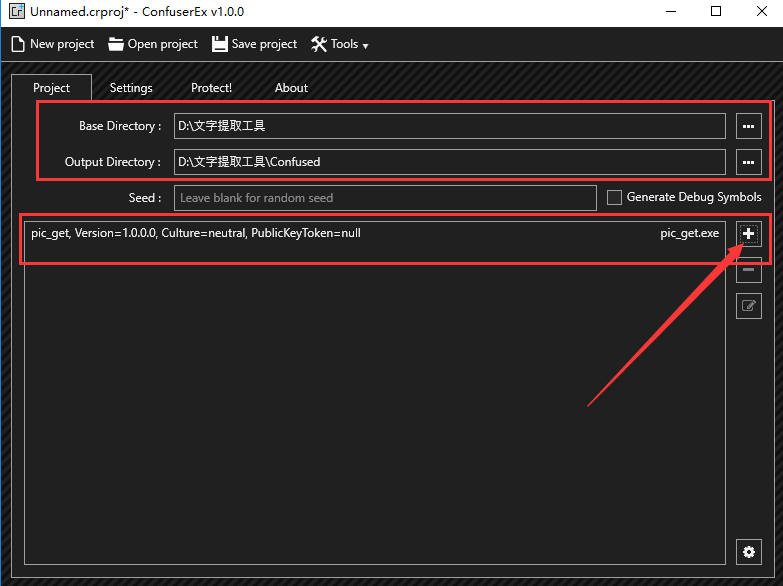Browse for Output Directory with ellipsis button
This screenshot has width=783, height=586.
coord(748,162)
